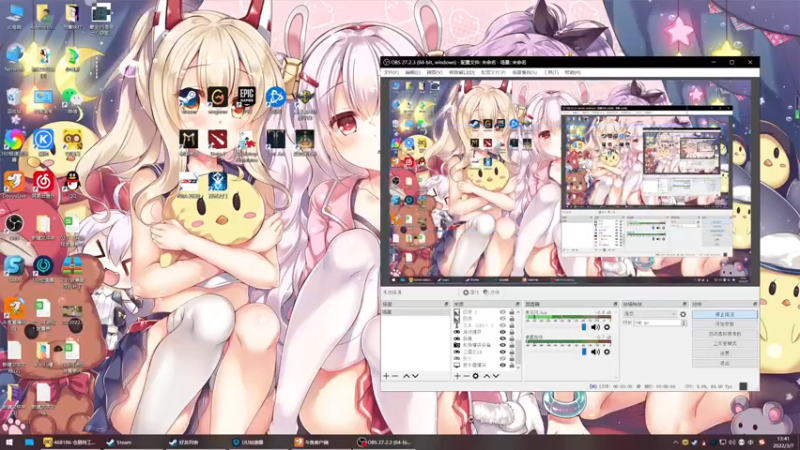Screen dimensions: 800x450
Task: Select the 视频捕获设备 source row
Action: coord(485,345)
